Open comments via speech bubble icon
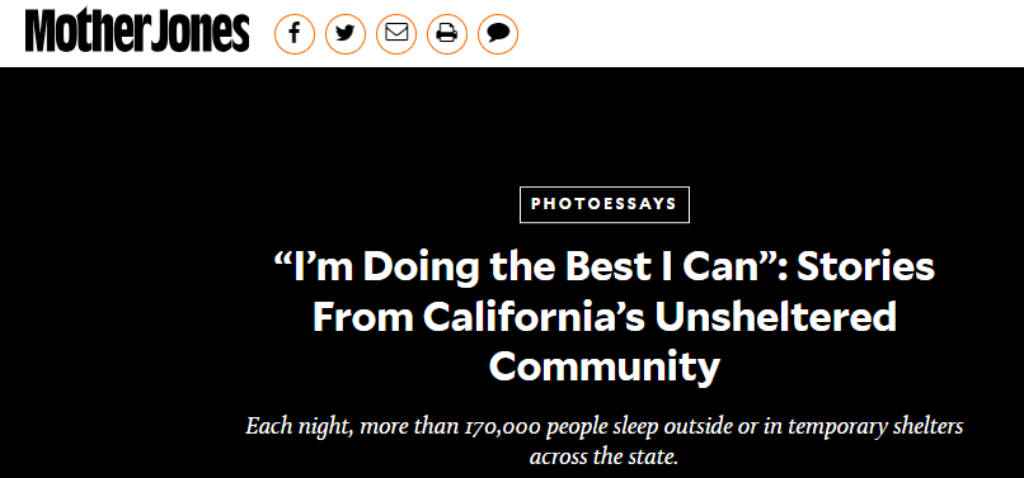Image resolution: width=1024 pixels, height=478 pixels. (x=498, y=34)
